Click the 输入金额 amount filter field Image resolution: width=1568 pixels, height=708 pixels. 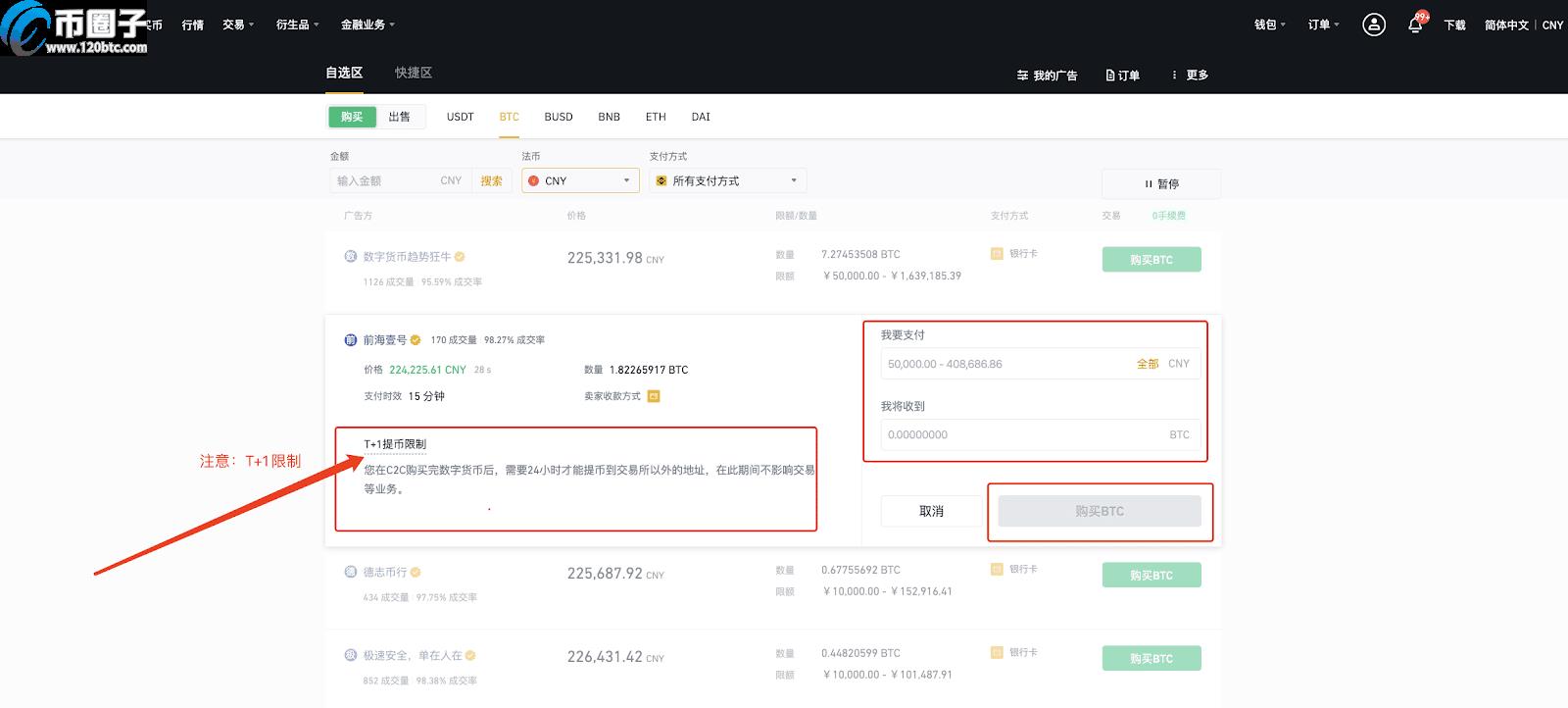tap(400, 180)
